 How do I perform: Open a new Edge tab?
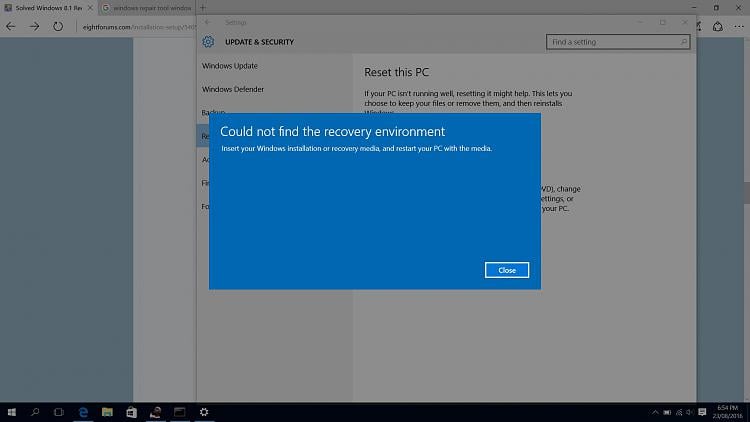coord(203,8)
